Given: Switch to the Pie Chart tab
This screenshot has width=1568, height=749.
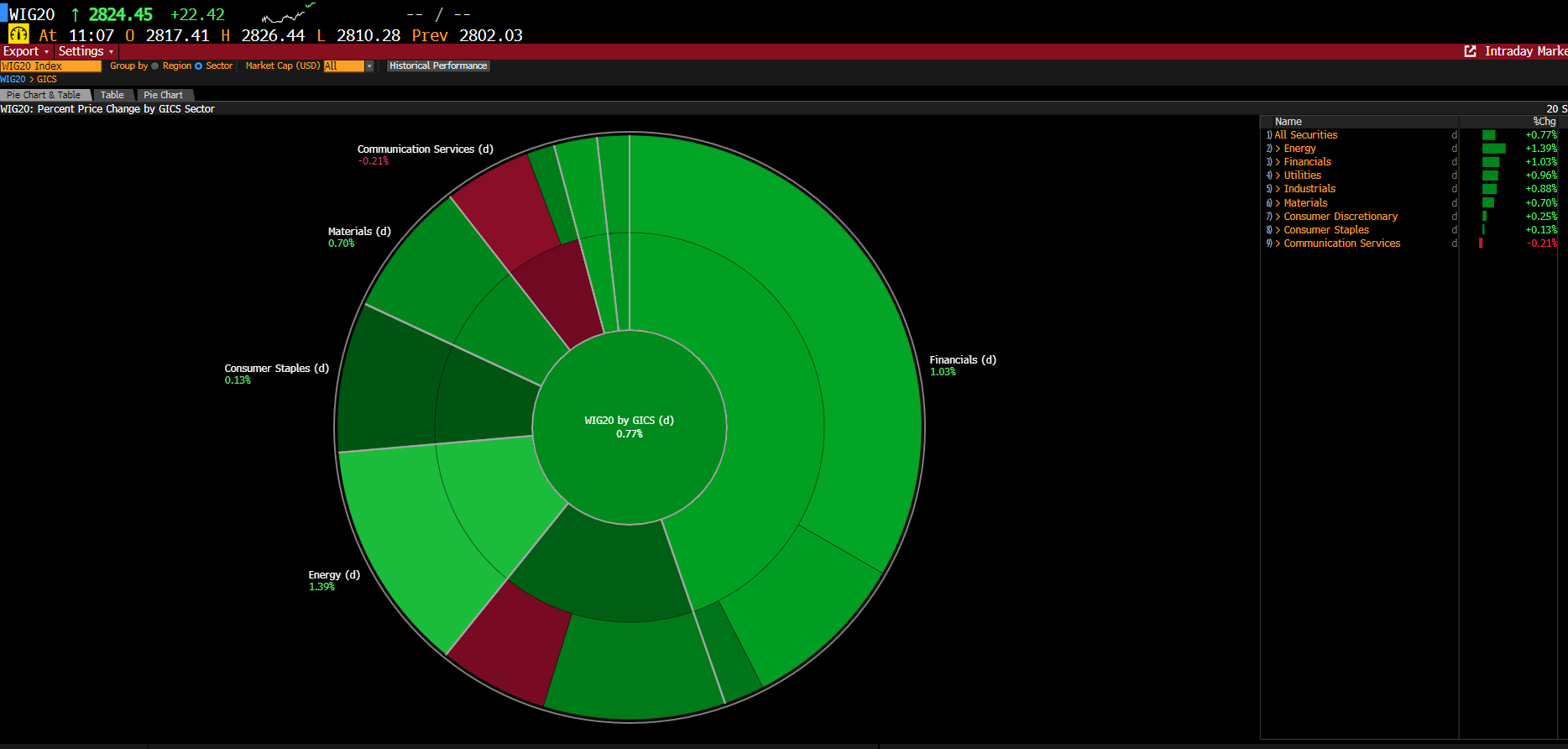Looking at the screenshot, I should 164,95.
